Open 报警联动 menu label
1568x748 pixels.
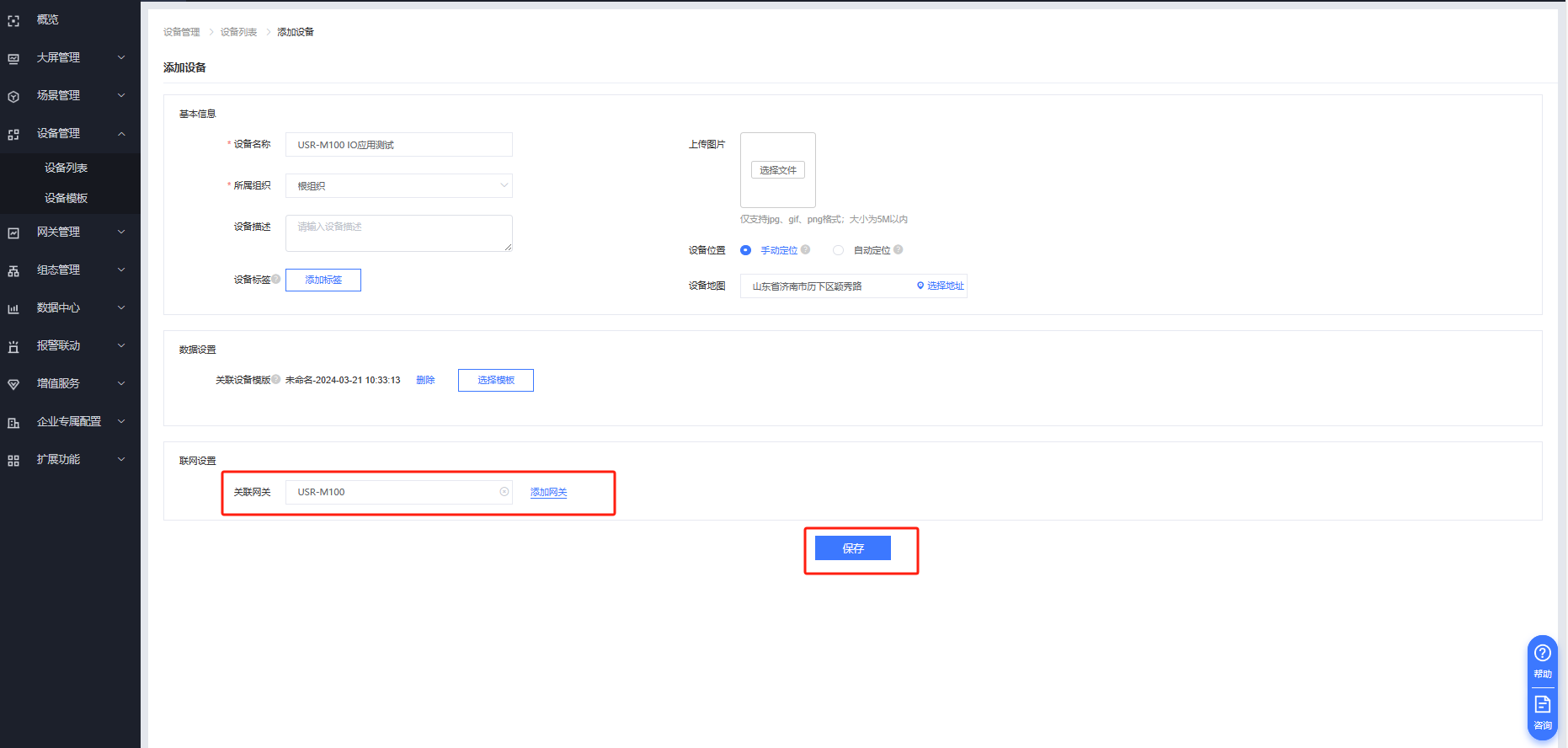pyautogui.click(x=58, y=345)
